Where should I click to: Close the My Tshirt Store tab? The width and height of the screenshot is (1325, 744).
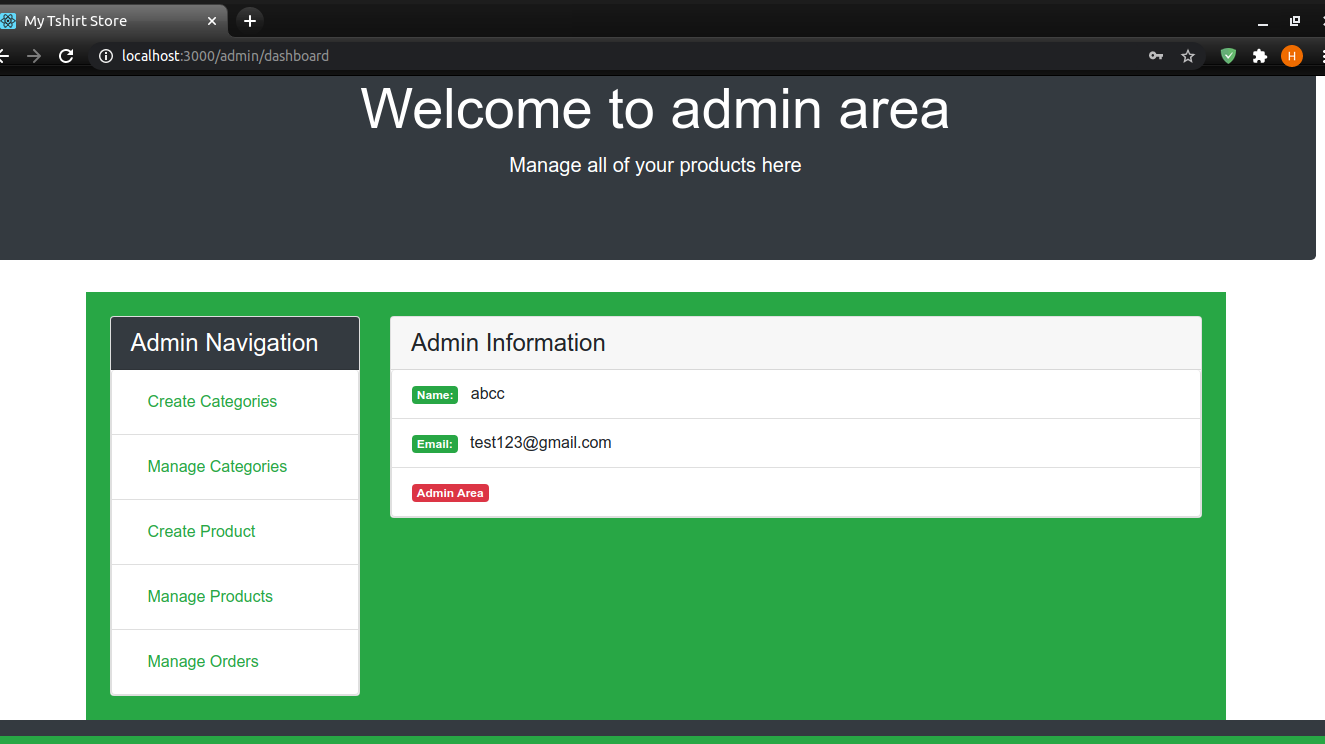(x=212, y=20)
